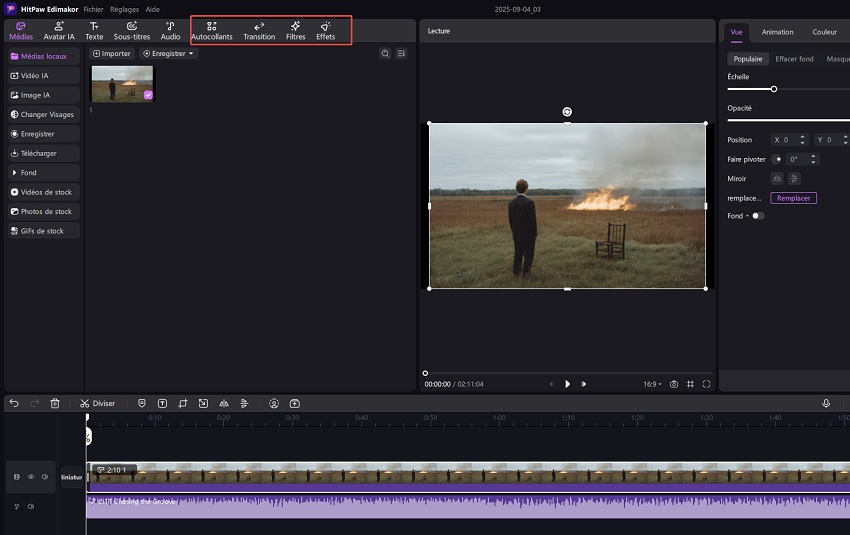Open the Fichier menu
850x535 pixels.
tap(93, 9)
